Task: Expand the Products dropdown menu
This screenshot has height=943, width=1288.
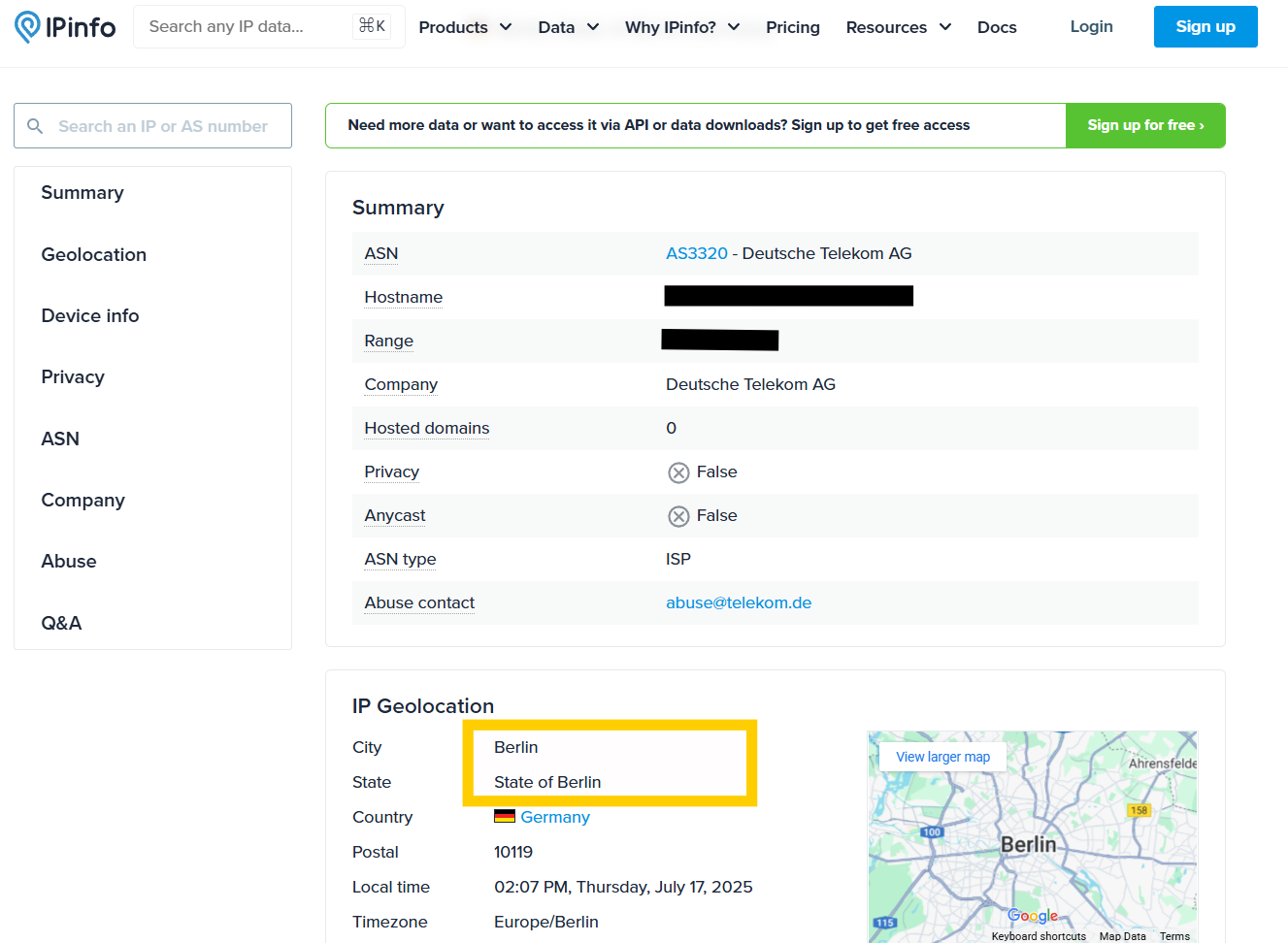Action: (465, 27)
